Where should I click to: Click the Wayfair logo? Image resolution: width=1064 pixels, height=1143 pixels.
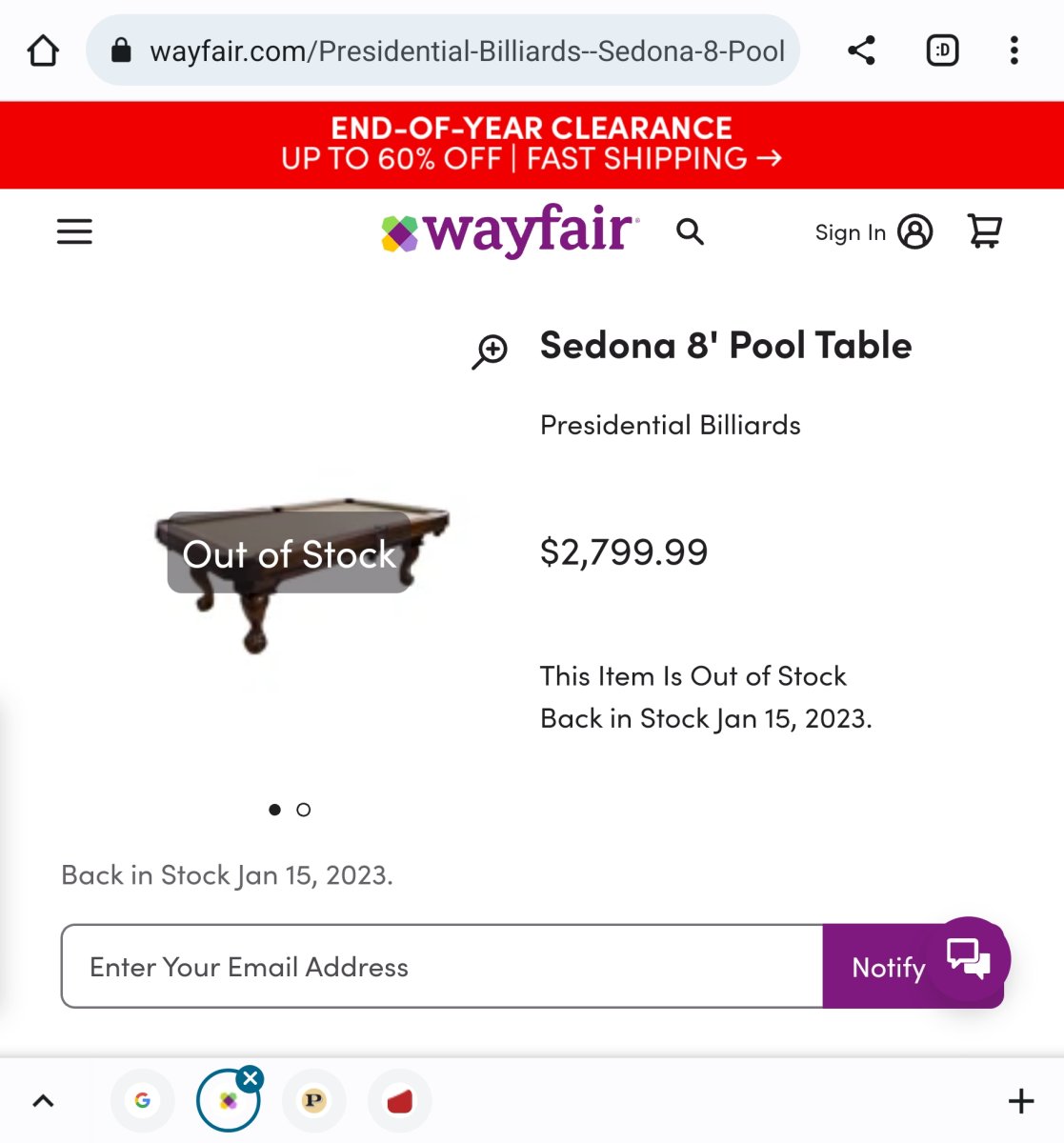point(511,231)
